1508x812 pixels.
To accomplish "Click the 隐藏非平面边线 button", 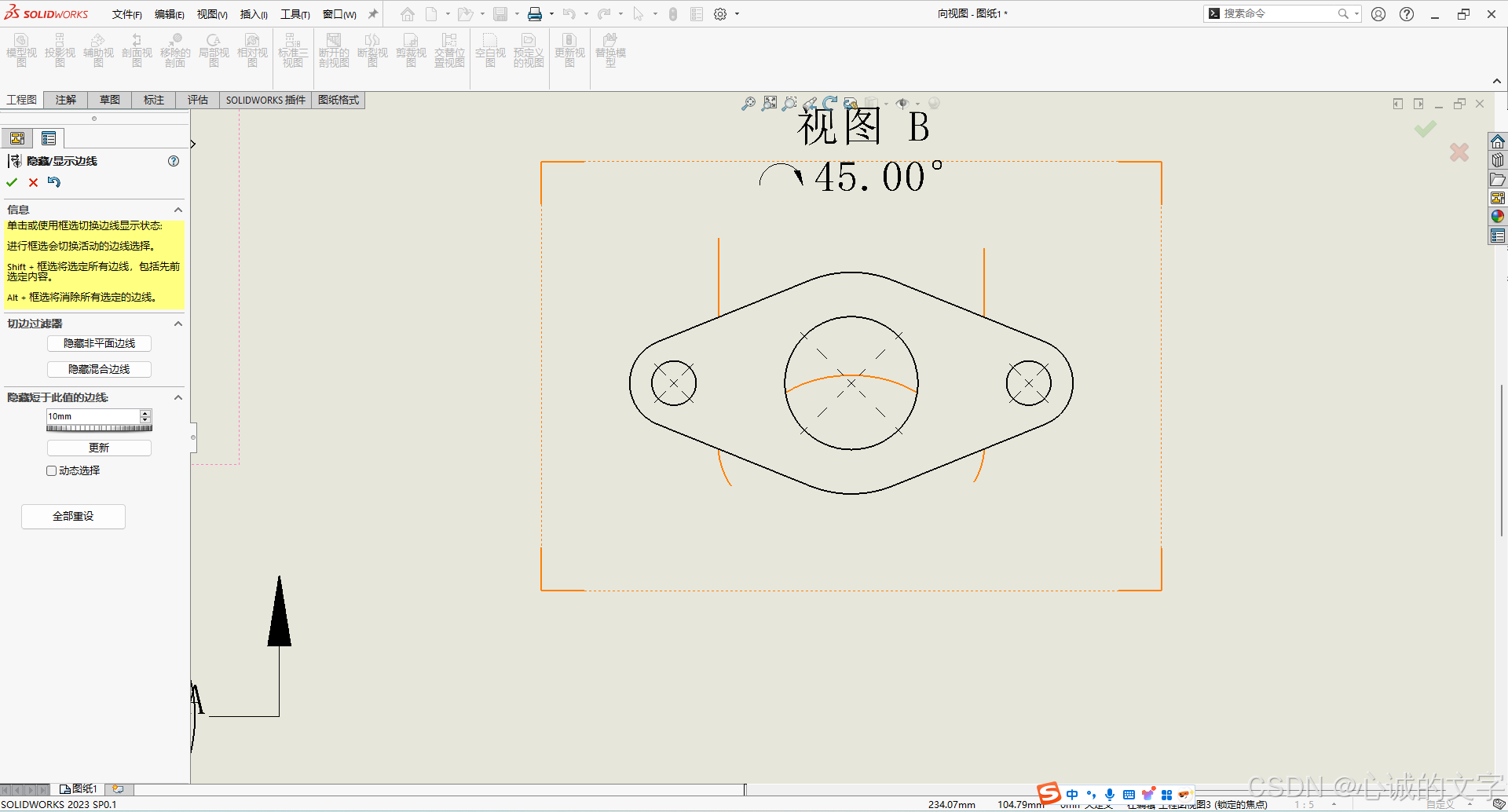I will [x=99, y=344].
